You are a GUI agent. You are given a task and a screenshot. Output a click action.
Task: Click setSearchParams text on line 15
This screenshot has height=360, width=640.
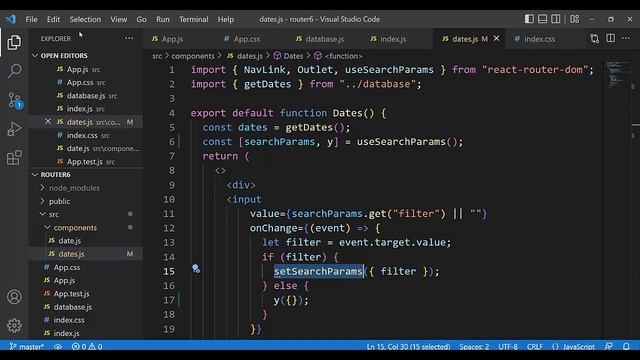(318, 271)
